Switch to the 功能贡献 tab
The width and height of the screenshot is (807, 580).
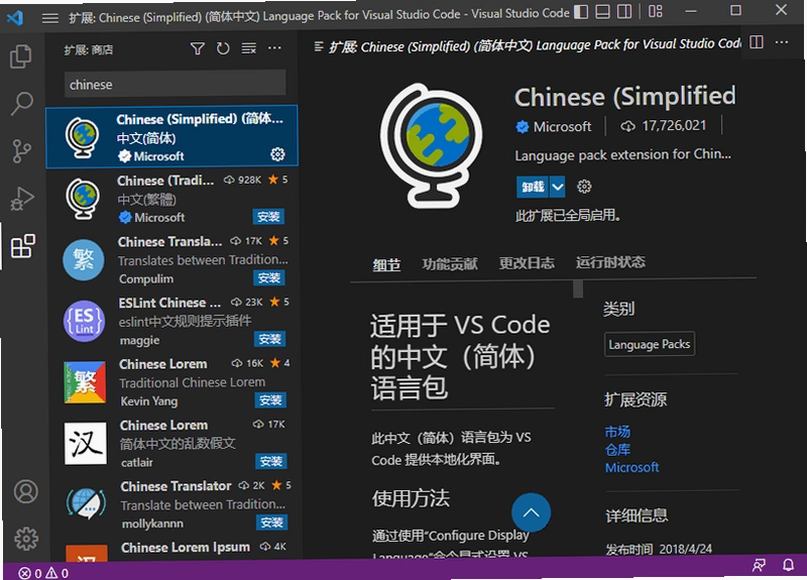(450, 264)
